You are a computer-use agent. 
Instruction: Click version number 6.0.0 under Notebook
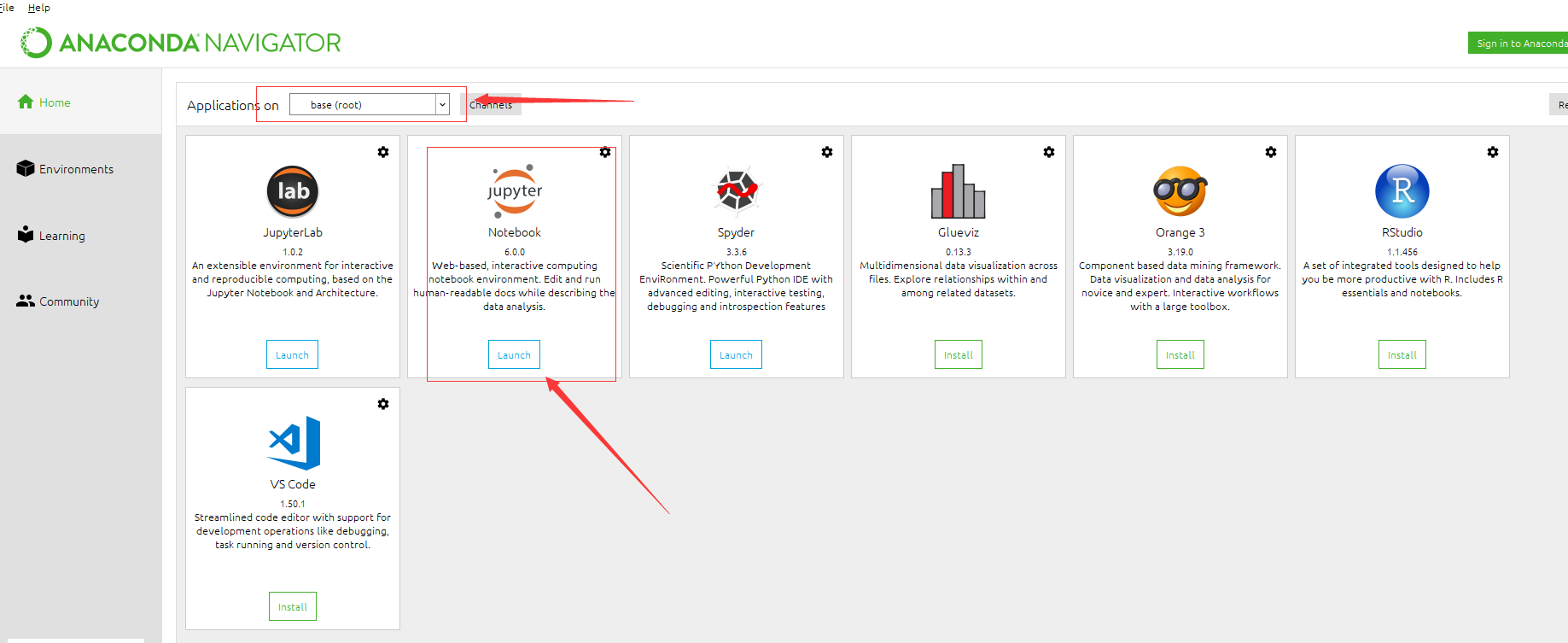pyautogui.click(x=515, y=252)
